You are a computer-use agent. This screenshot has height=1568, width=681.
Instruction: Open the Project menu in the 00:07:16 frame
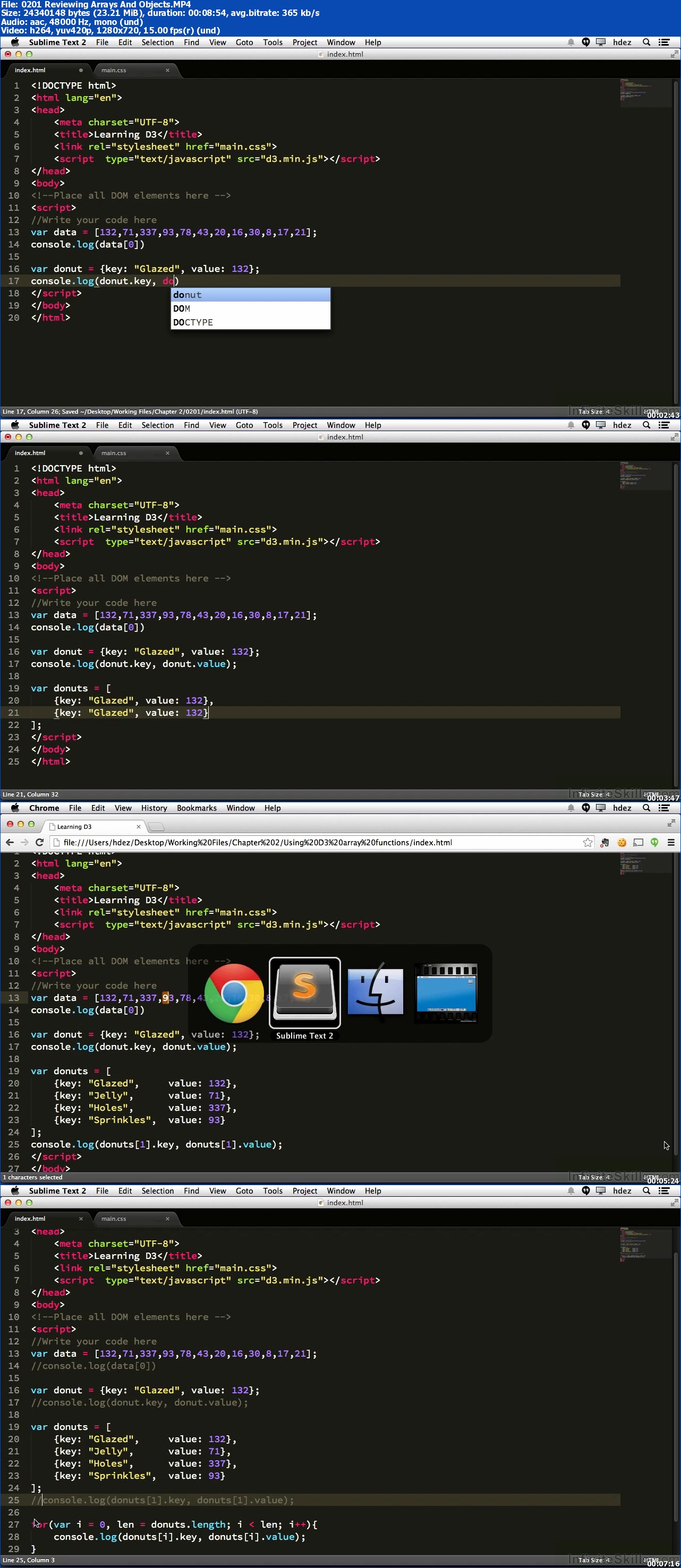tap(304, 1190)
